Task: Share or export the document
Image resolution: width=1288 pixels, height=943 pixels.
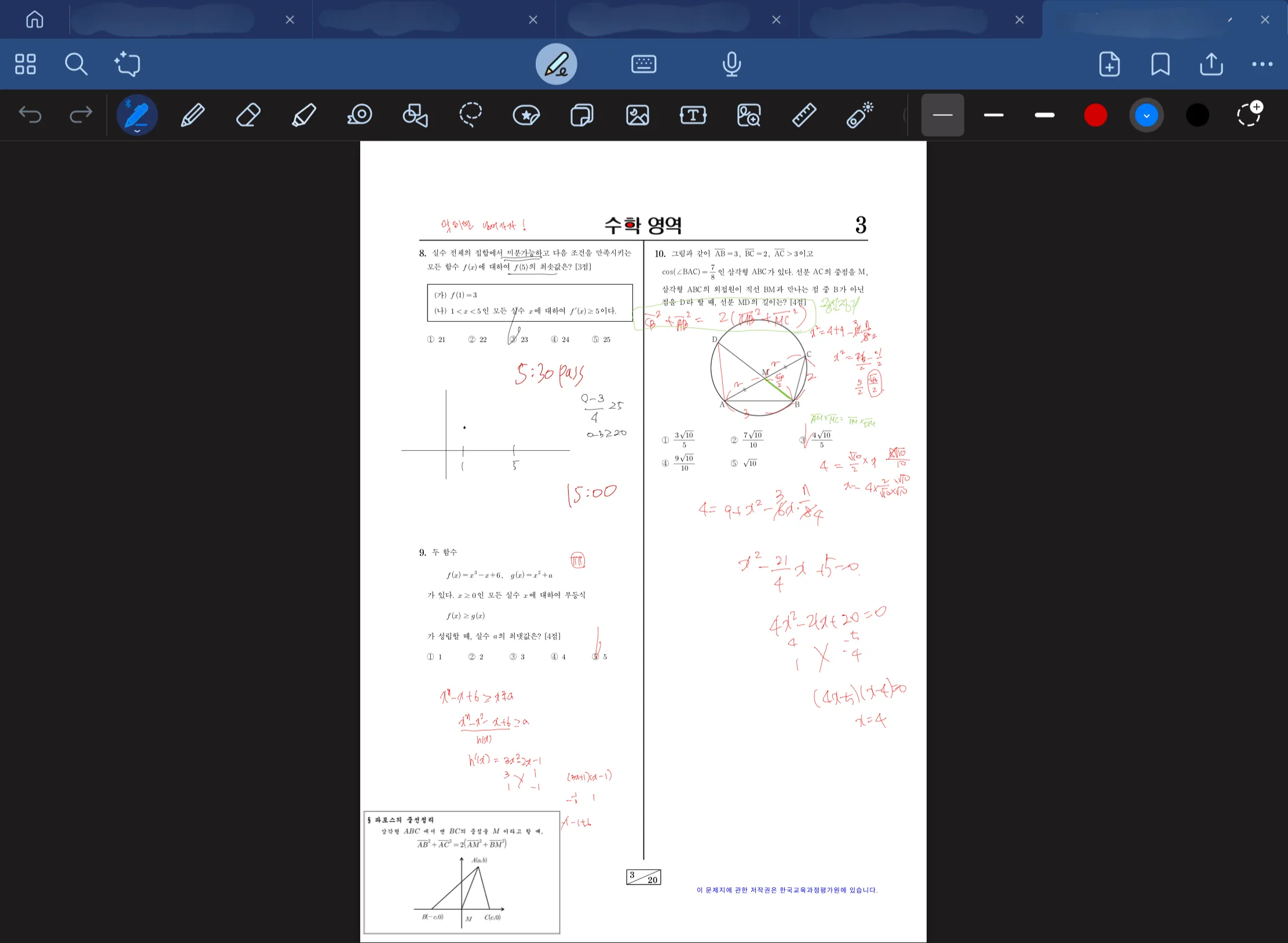Action: 1212,64
